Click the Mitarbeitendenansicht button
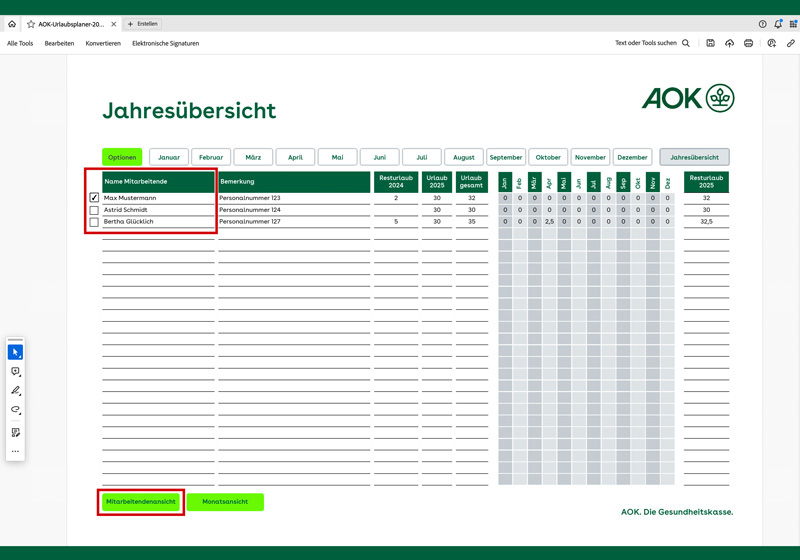This screenshot has width=800, height=560. coord(141,502)
